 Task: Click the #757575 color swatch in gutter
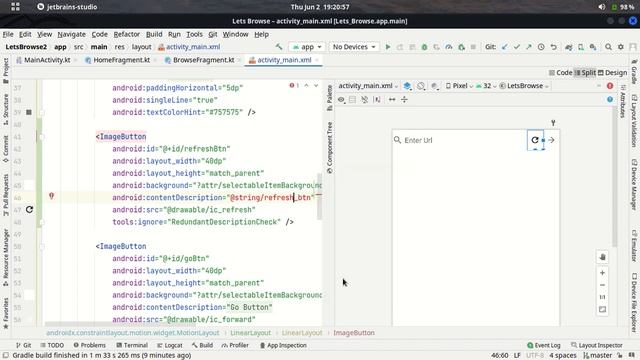tap(29, 112)
